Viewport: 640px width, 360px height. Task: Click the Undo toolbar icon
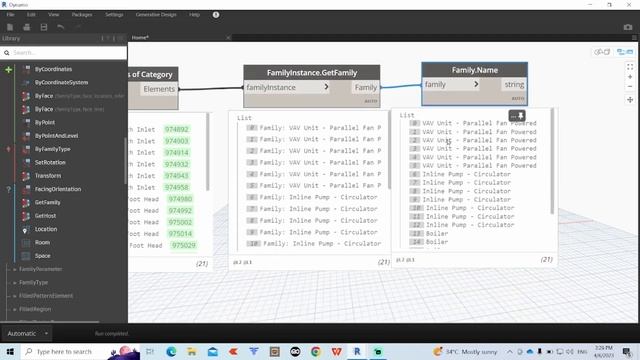60,27
